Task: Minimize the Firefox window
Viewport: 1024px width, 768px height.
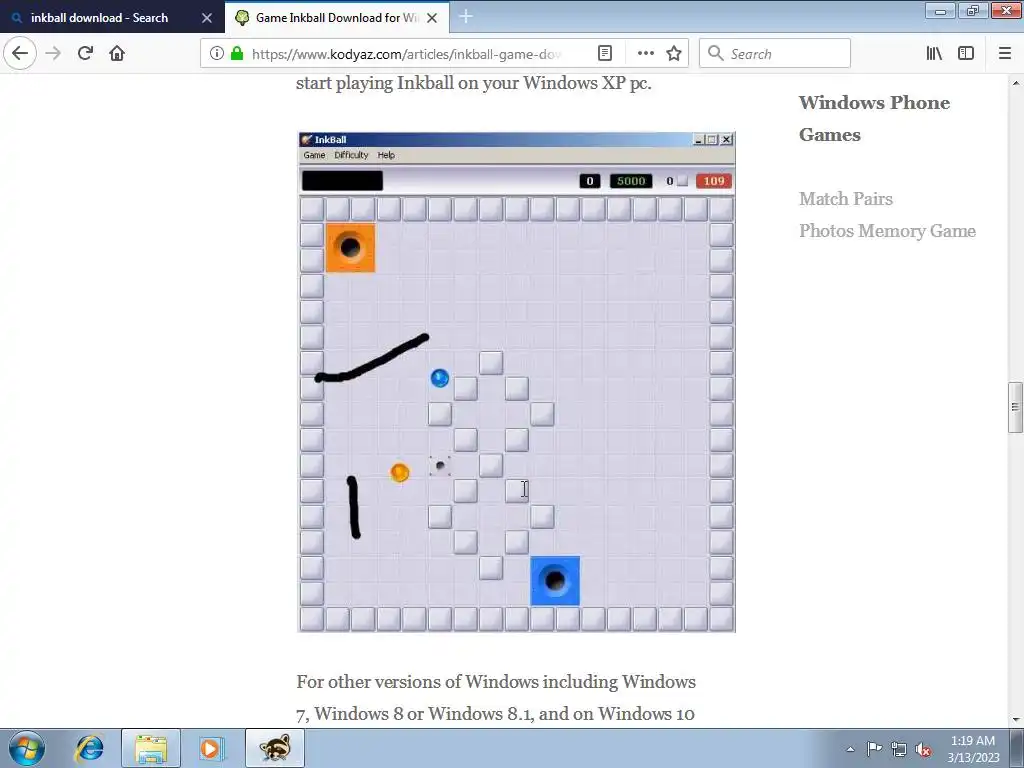Action: [x=941, y=10]
